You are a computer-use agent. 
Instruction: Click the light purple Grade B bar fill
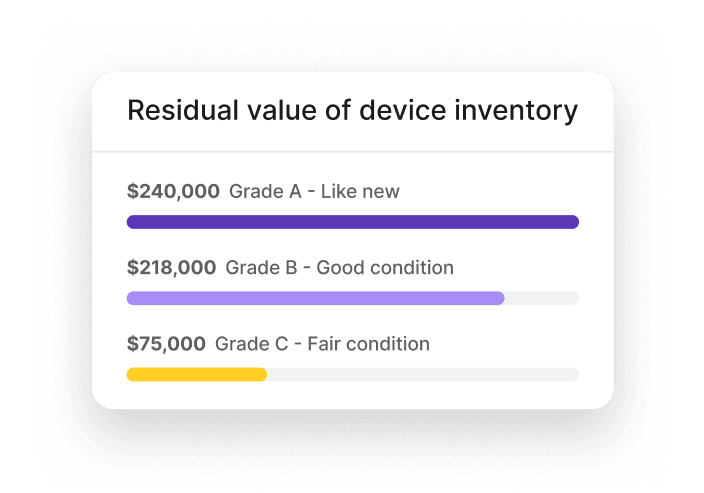(x=315, y=298)
